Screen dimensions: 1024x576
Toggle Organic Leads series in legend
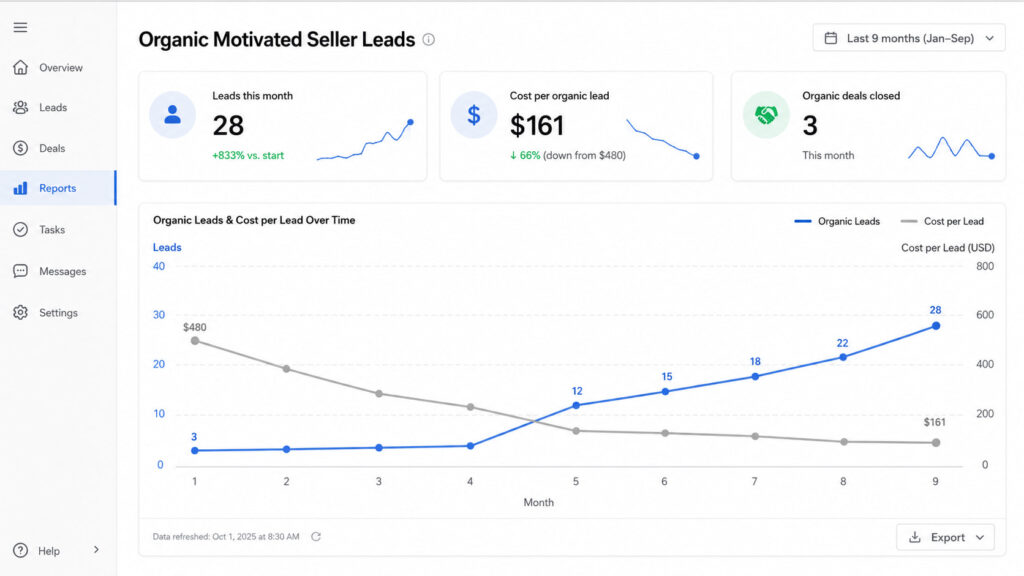[x=837, y=221]
